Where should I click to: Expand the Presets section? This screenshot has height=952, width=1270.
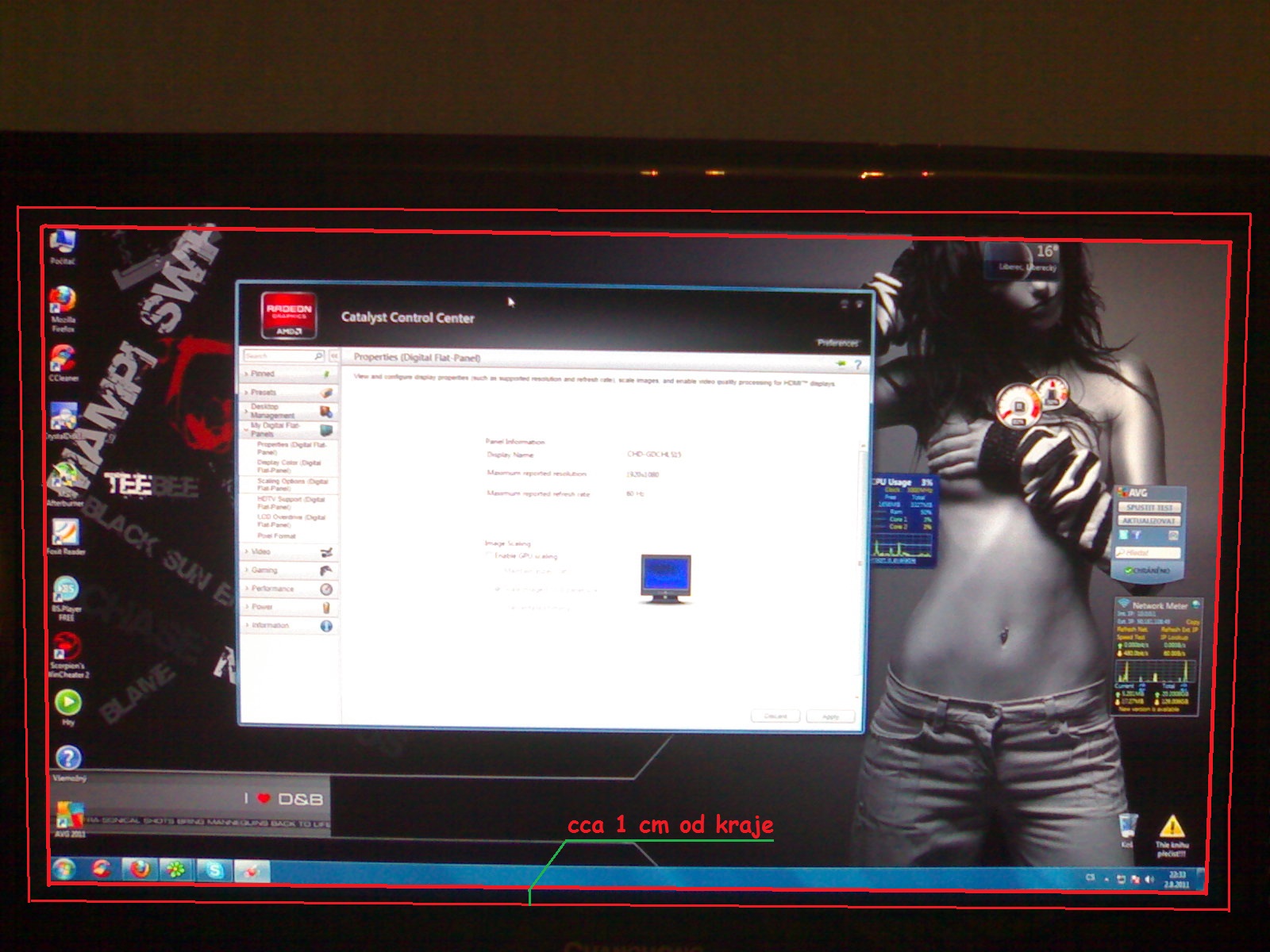click(288, 392)
